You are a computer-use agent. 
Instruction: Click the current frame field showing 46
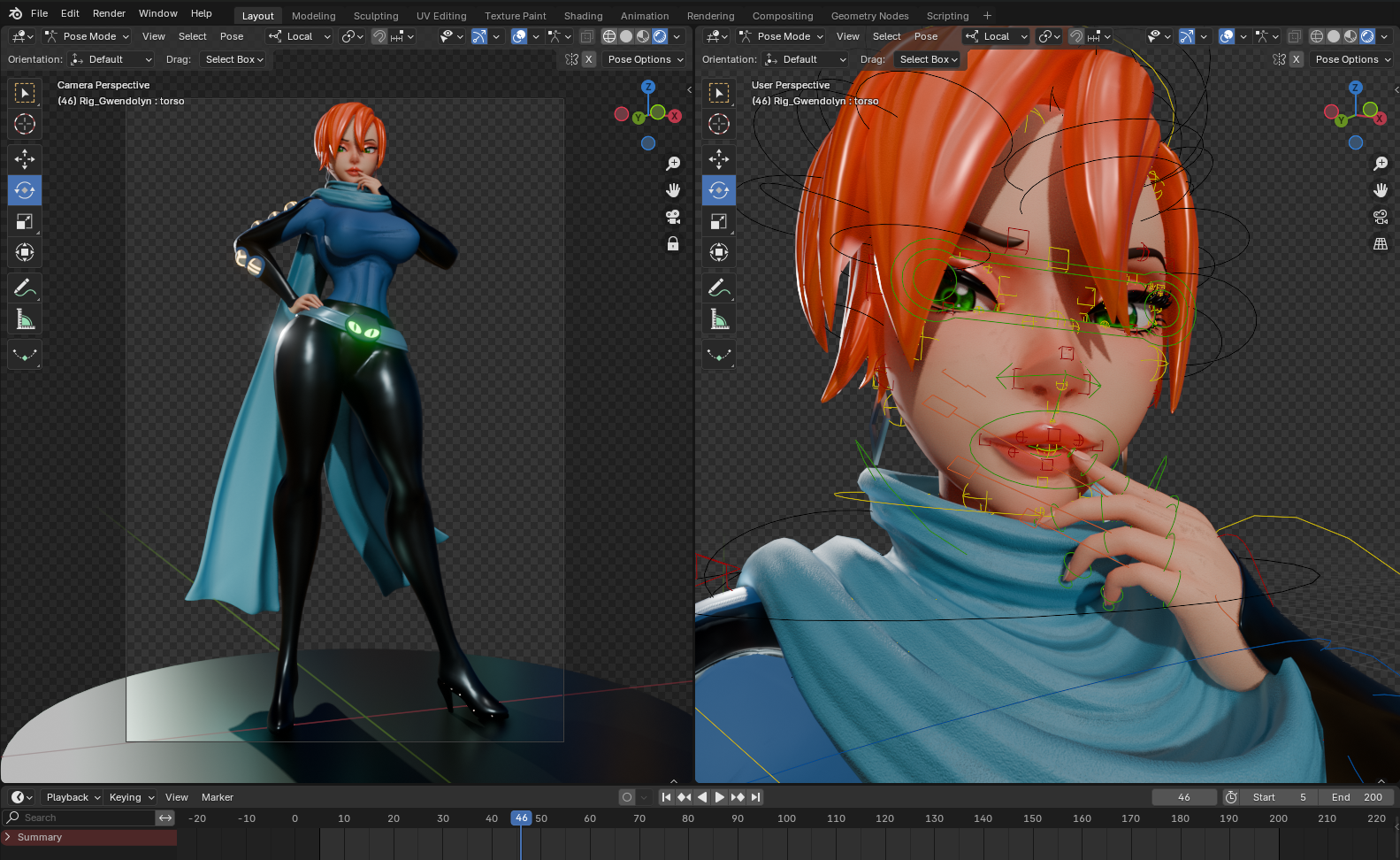pyautogui.click(x=1184, y=797)
